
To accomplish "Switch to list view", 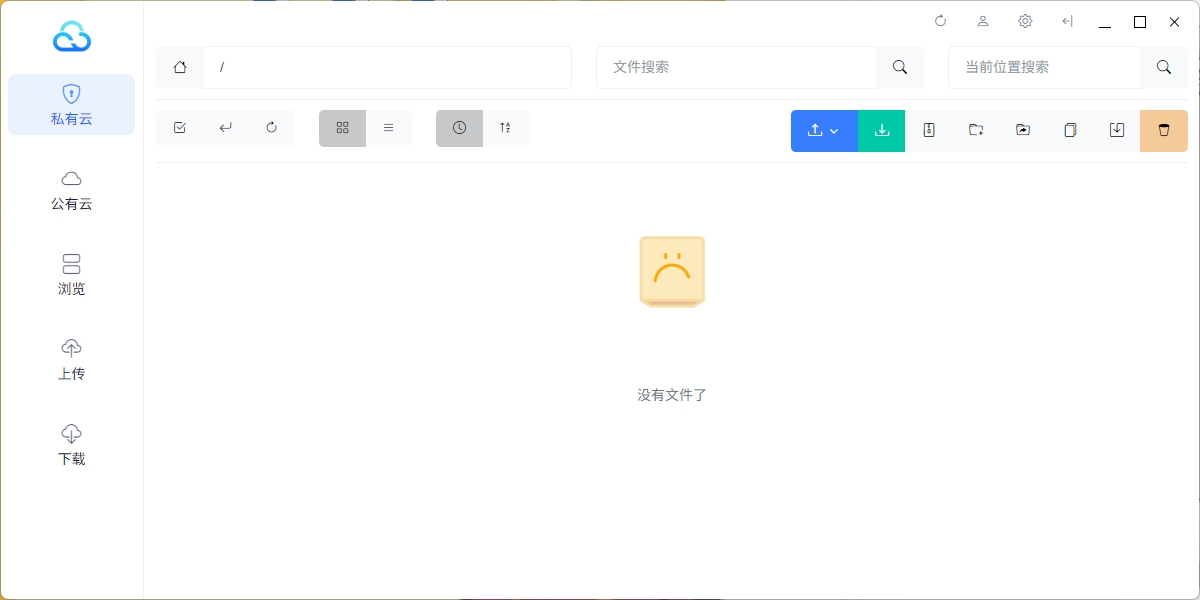I will pos(389,128).
